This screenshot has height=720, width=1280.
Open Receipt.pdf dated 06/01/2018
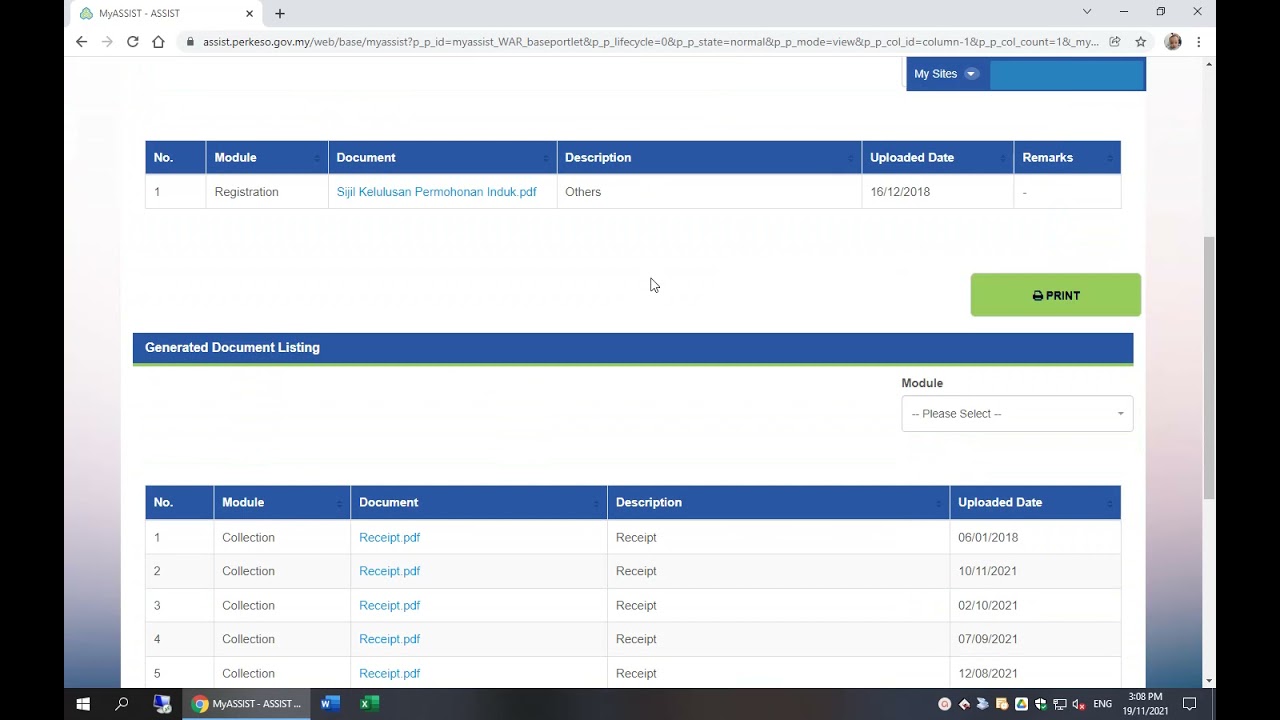[389, 538]
